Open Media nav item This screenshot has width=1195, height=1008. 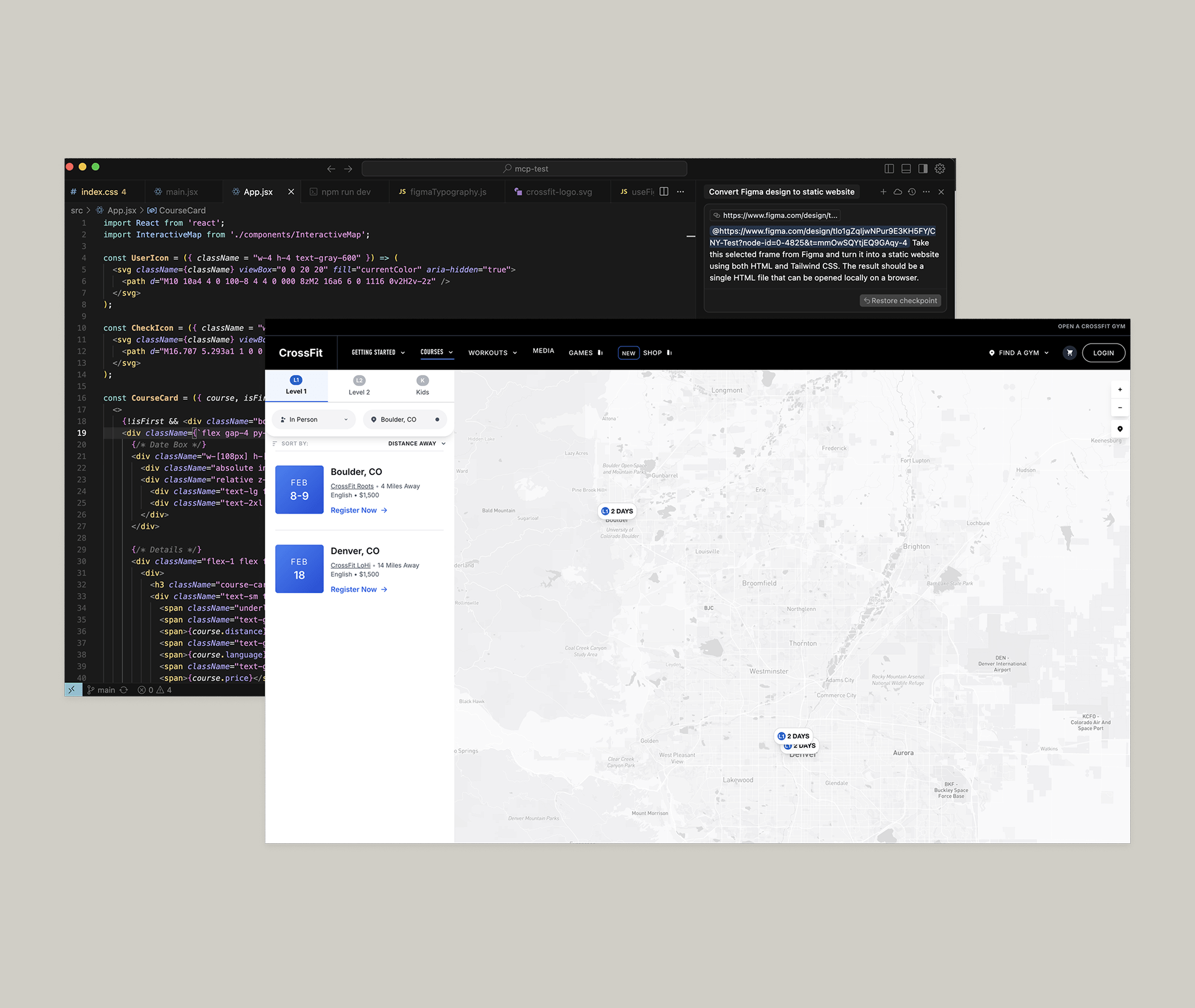[544, 351]
